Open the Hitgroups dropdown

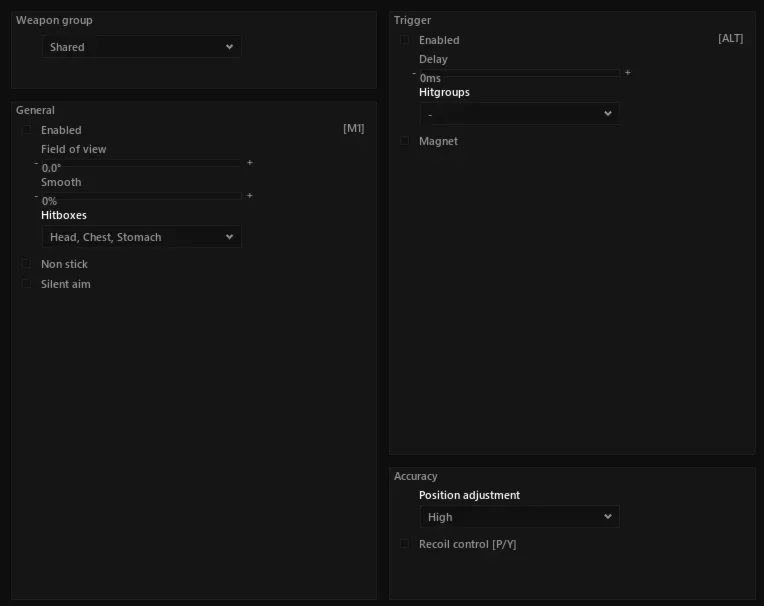(519, 114)
